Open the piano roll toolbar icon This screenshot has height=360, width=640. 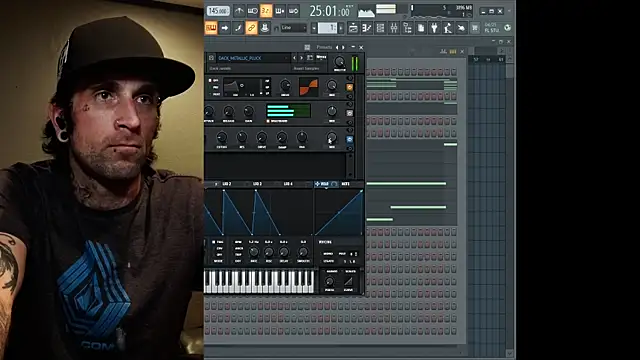click(x=367, y=28)
